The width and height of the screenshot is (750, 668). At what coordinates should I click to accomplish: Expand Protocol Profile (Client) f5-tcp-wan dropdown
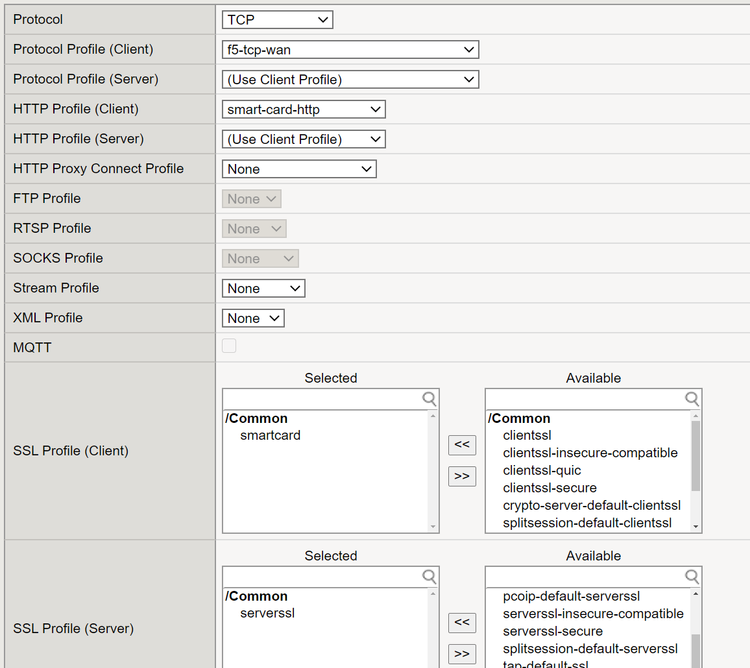[x=350, y=49]
